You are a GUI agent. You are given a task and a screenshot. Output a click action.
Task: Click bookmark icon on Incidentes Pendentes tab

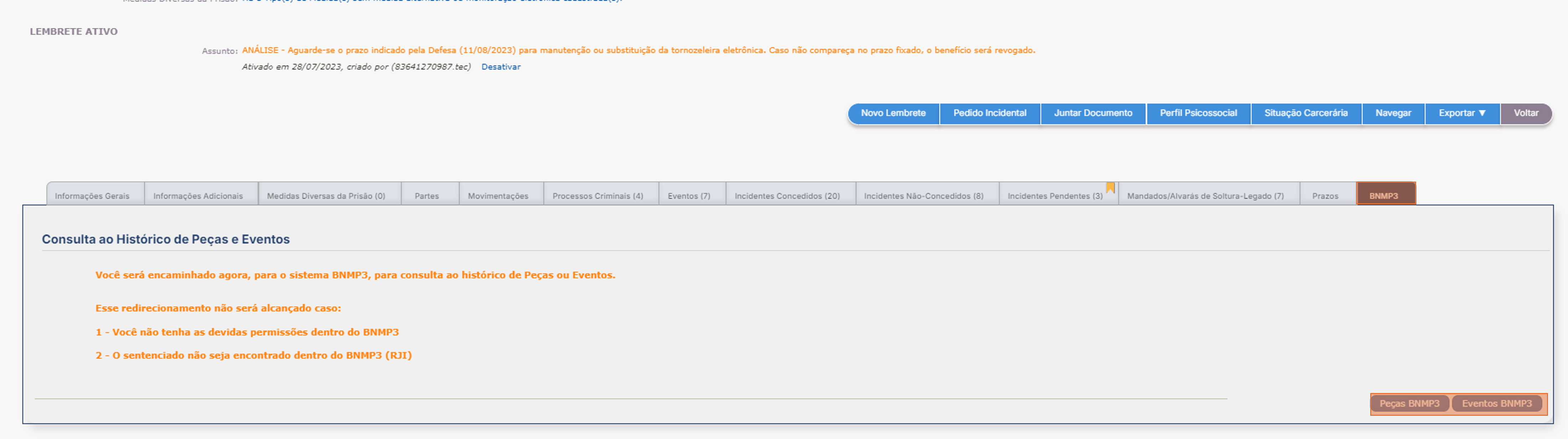point(1110,188)
